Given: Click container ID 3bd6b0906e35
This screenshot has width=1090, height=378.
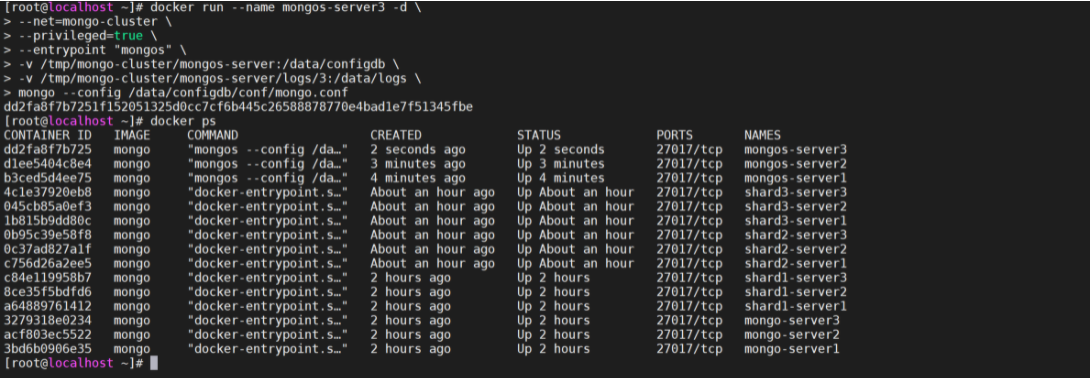Looking at the screenshot, I should click(47, 349).
